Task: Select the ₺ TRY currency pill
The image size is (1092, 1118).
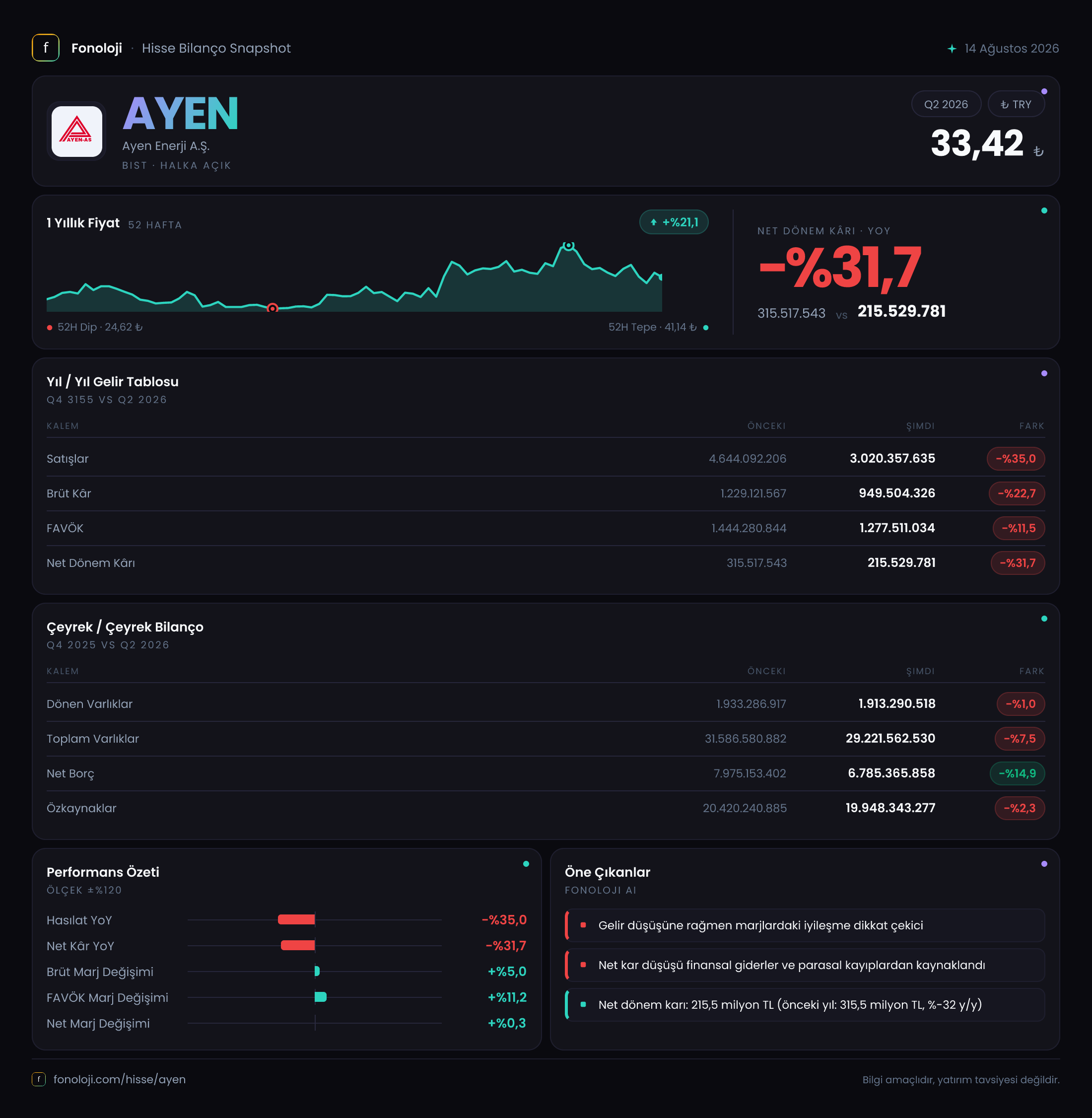Action: 1016,104
